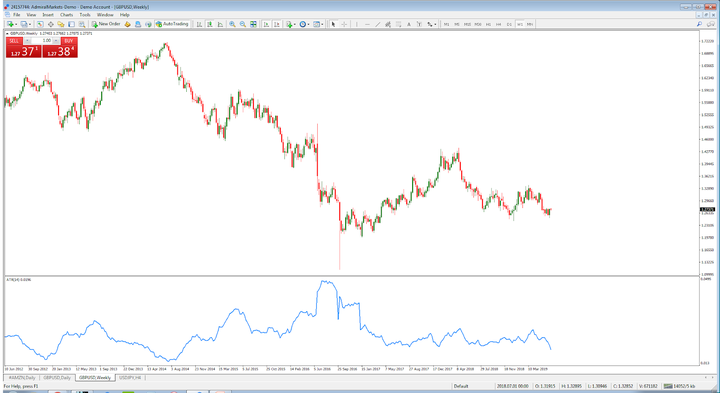Select the H4 timeframe
Viewport: 720px width, 393px height.
(499, 24)
